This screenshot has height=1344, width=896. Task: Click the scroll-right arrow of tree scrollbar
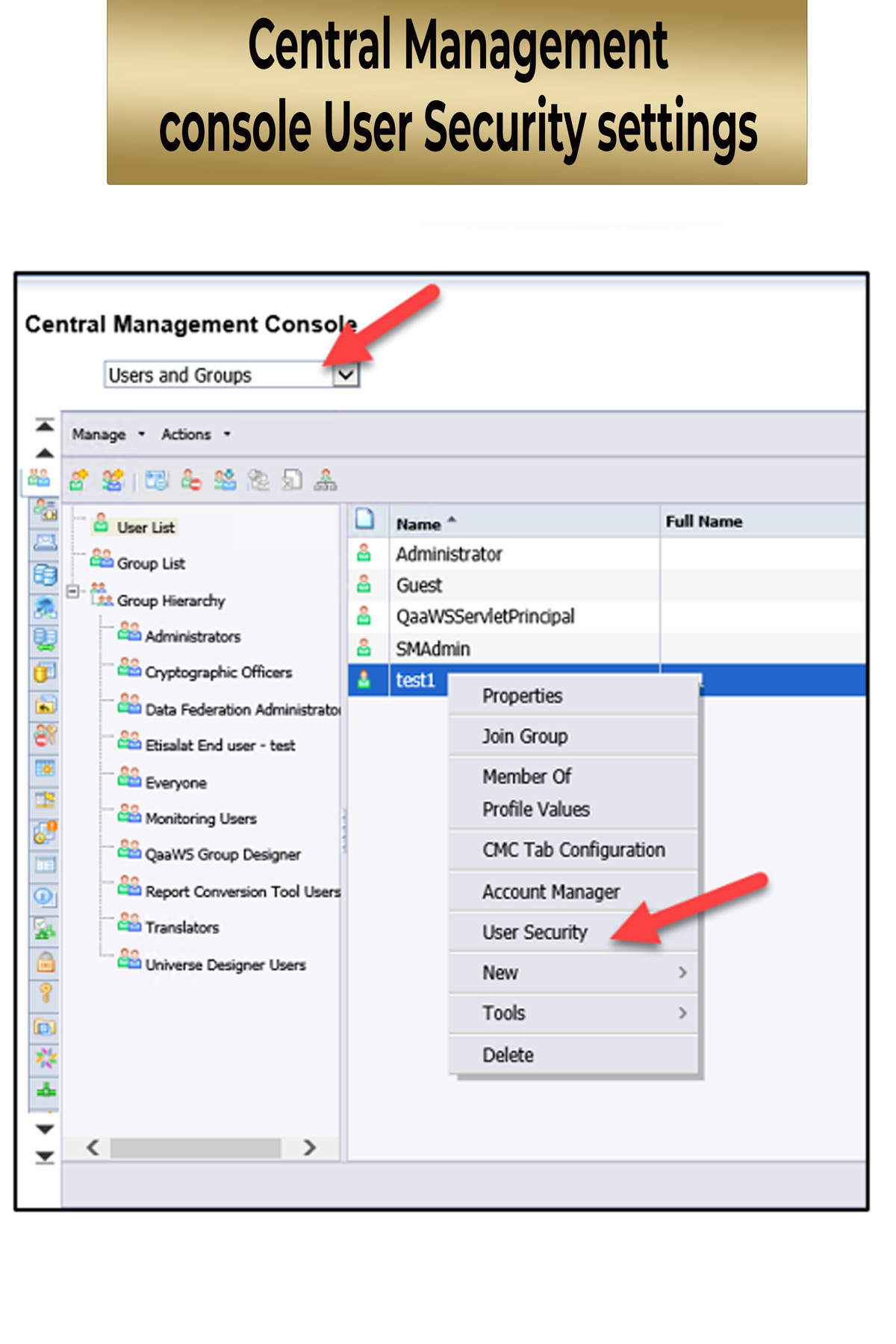click(x=309, y=1148)
